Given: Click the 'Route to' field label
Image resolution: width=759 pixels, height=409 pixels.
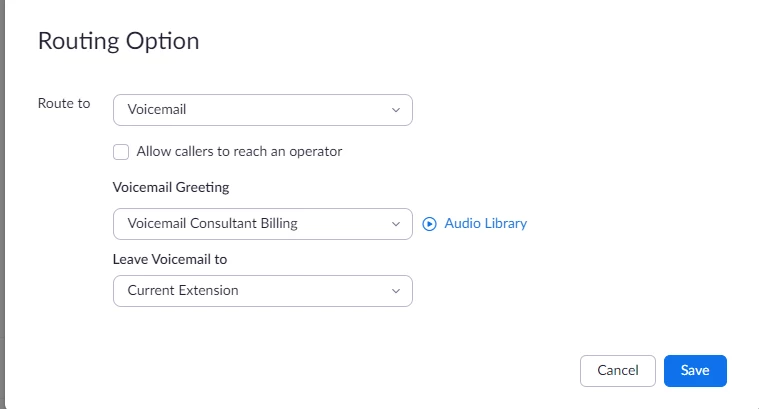Looking at the screenshot, I should click(64, 104).
